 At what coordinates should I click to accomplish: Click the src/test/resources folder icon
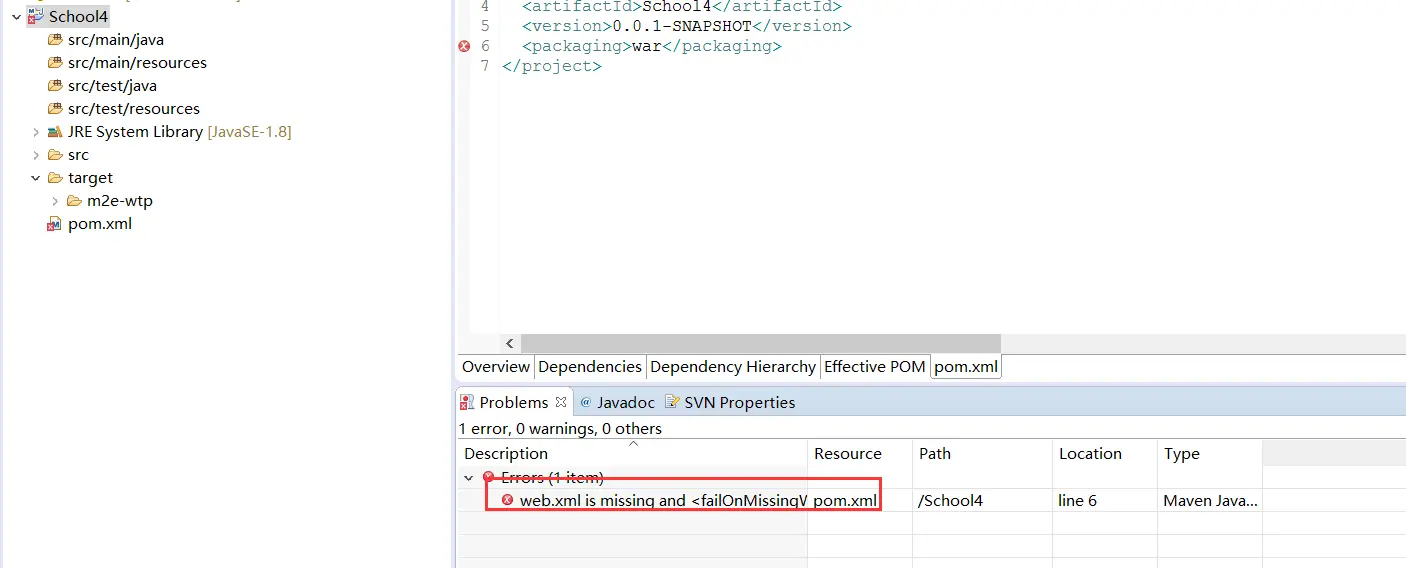55,109
